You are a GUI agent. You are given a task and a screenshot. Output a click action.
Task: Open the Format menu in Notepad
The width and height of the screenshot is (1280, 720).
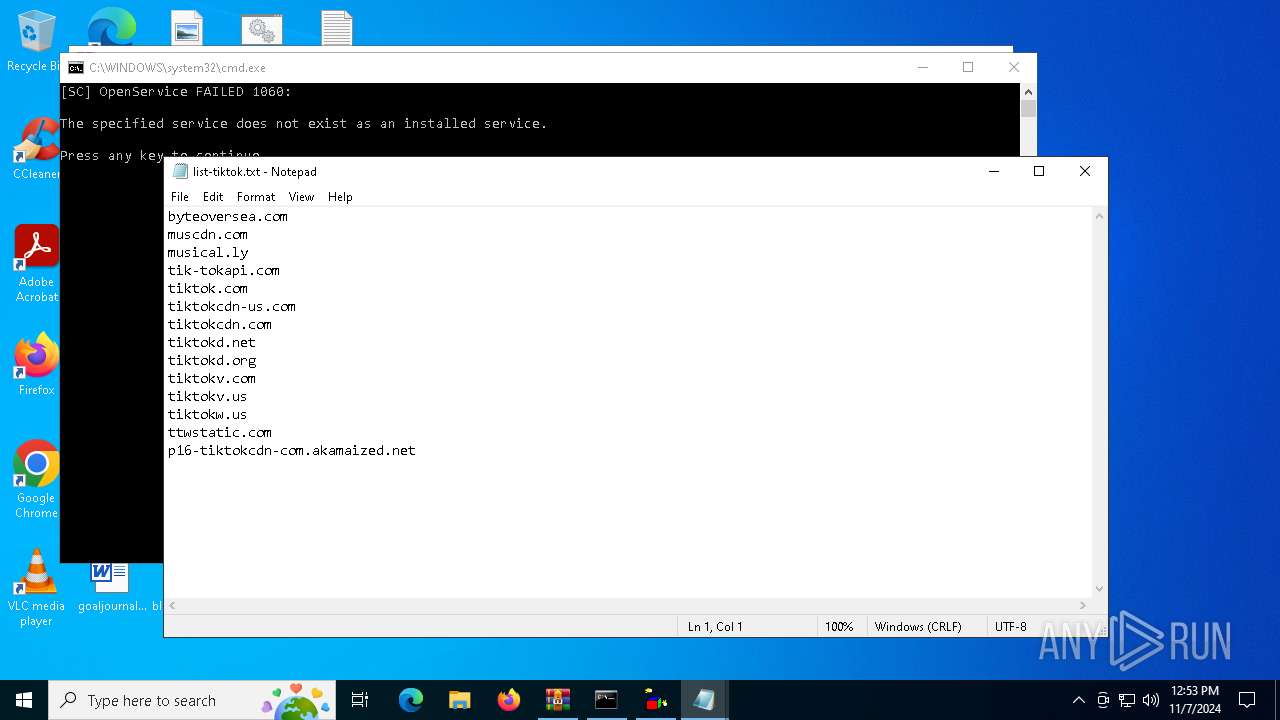point(256,197)
